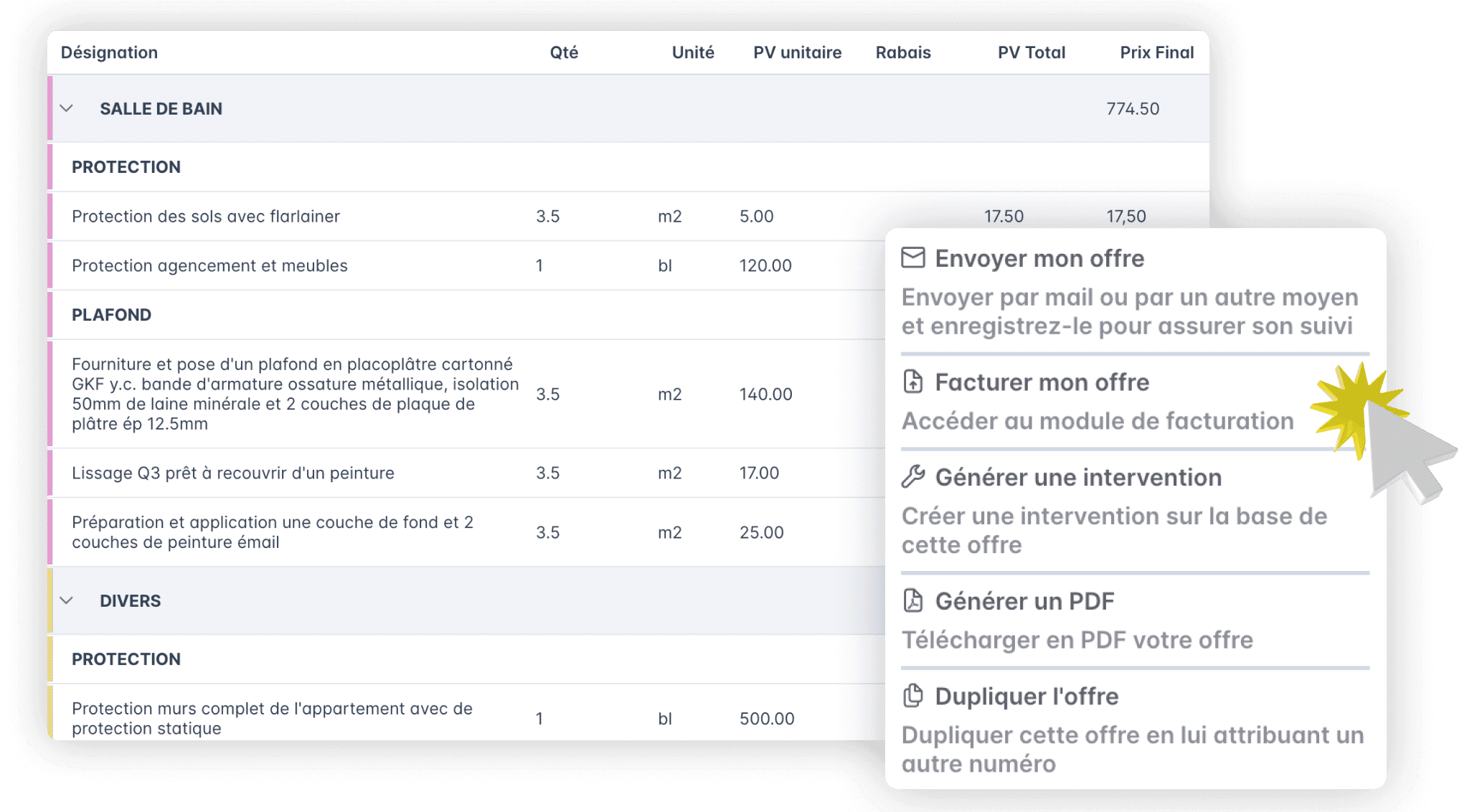Click the duplicate copy icon
The height and width of the screenshot is (812, 1472).
[912, 695]
